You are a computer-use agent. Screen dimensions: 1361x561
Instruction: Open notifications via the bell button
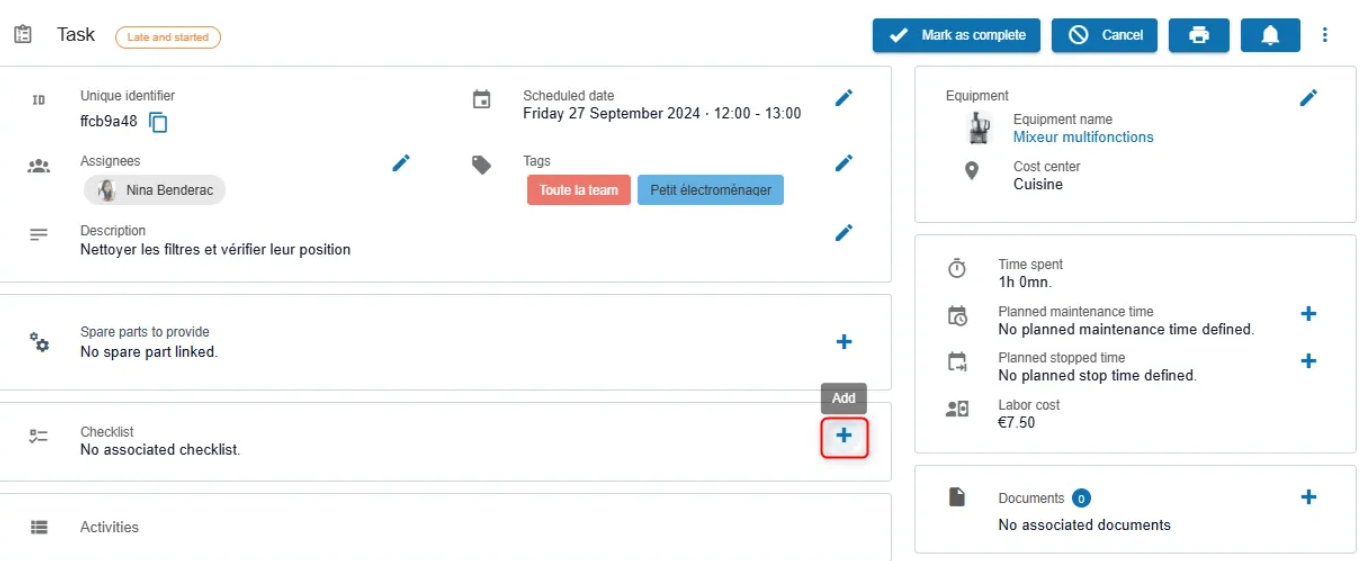[1270, 35]
